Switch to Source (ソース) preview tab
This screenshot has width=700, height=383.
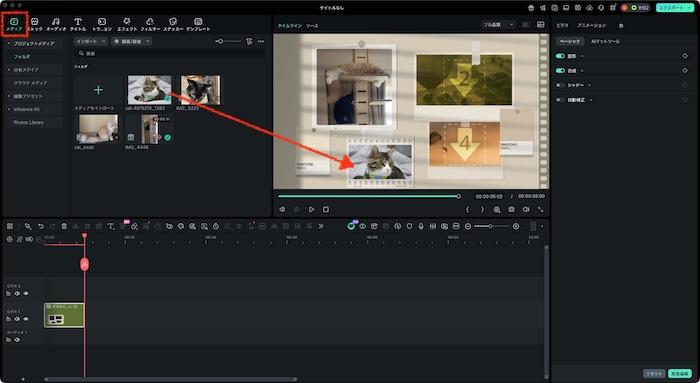pos(312,26)
